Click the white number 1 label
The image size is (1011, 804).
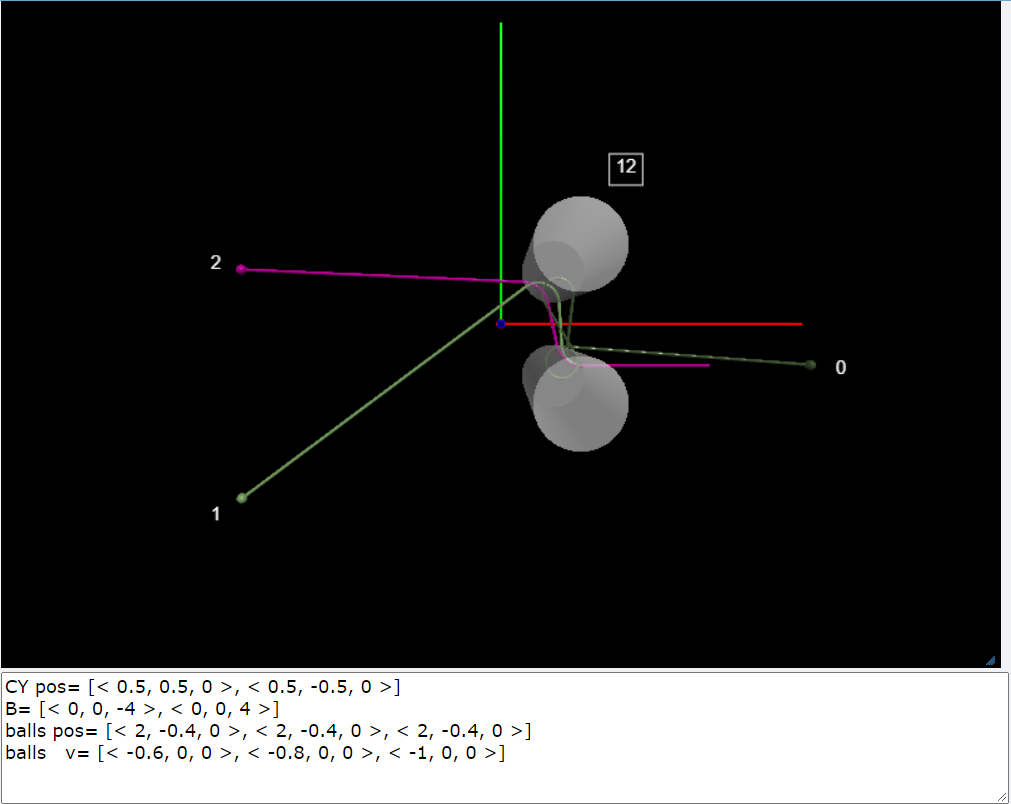(215, 514)
